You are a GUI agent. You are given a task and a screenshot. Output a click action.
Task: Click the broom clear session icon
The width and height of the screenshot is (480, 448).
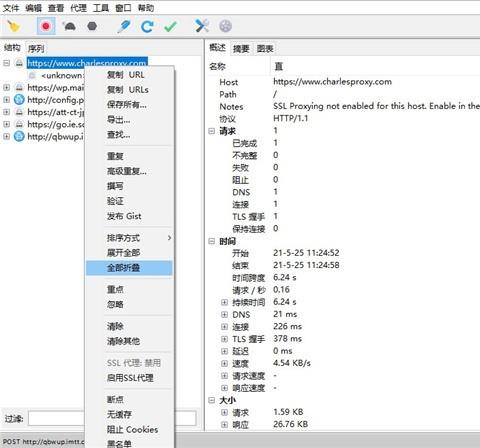[x=14, y=26]
